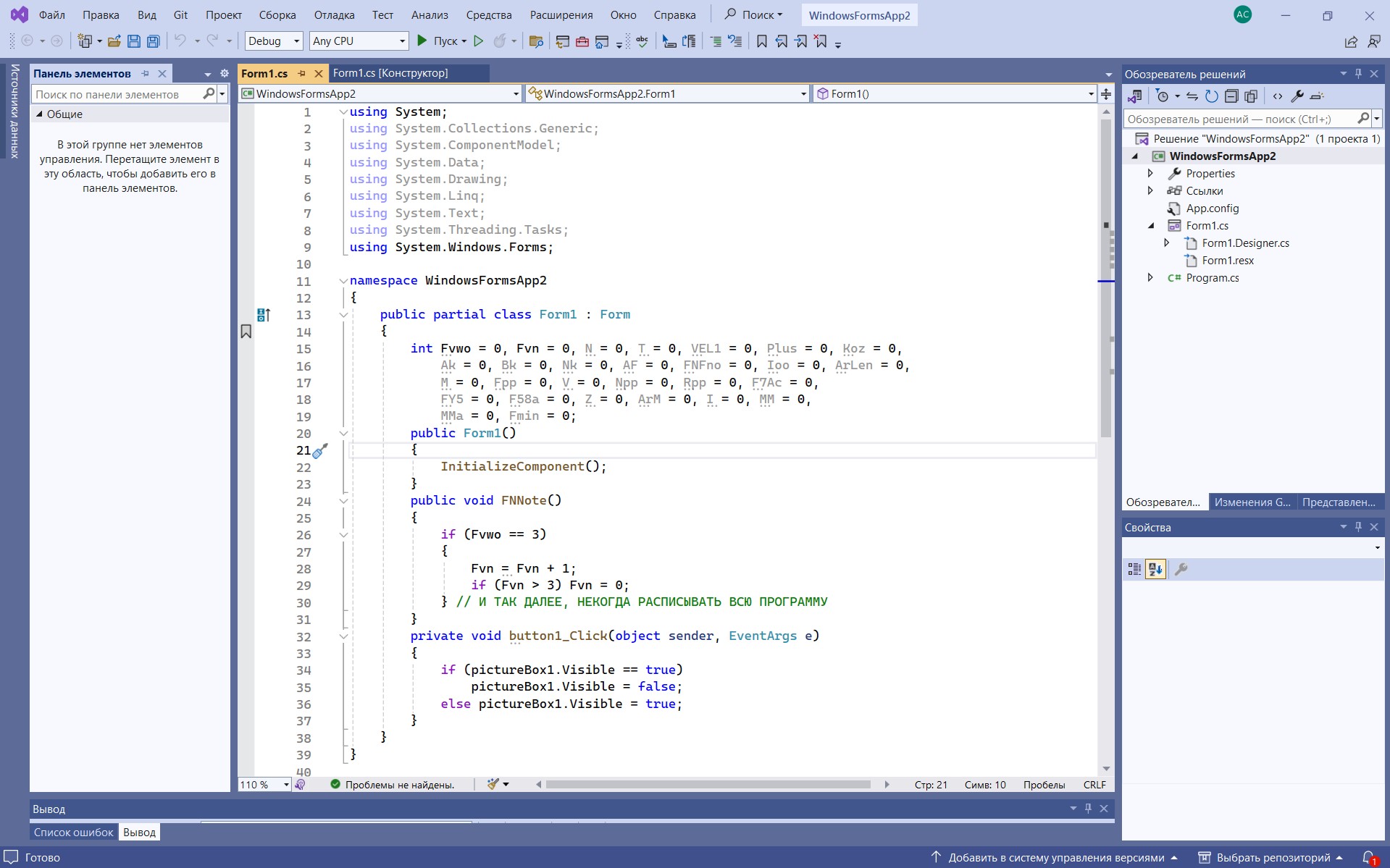Click Выбрать репозиторий in status bar
This screenshot has width=1390, height=868.
coord(1270,858)
